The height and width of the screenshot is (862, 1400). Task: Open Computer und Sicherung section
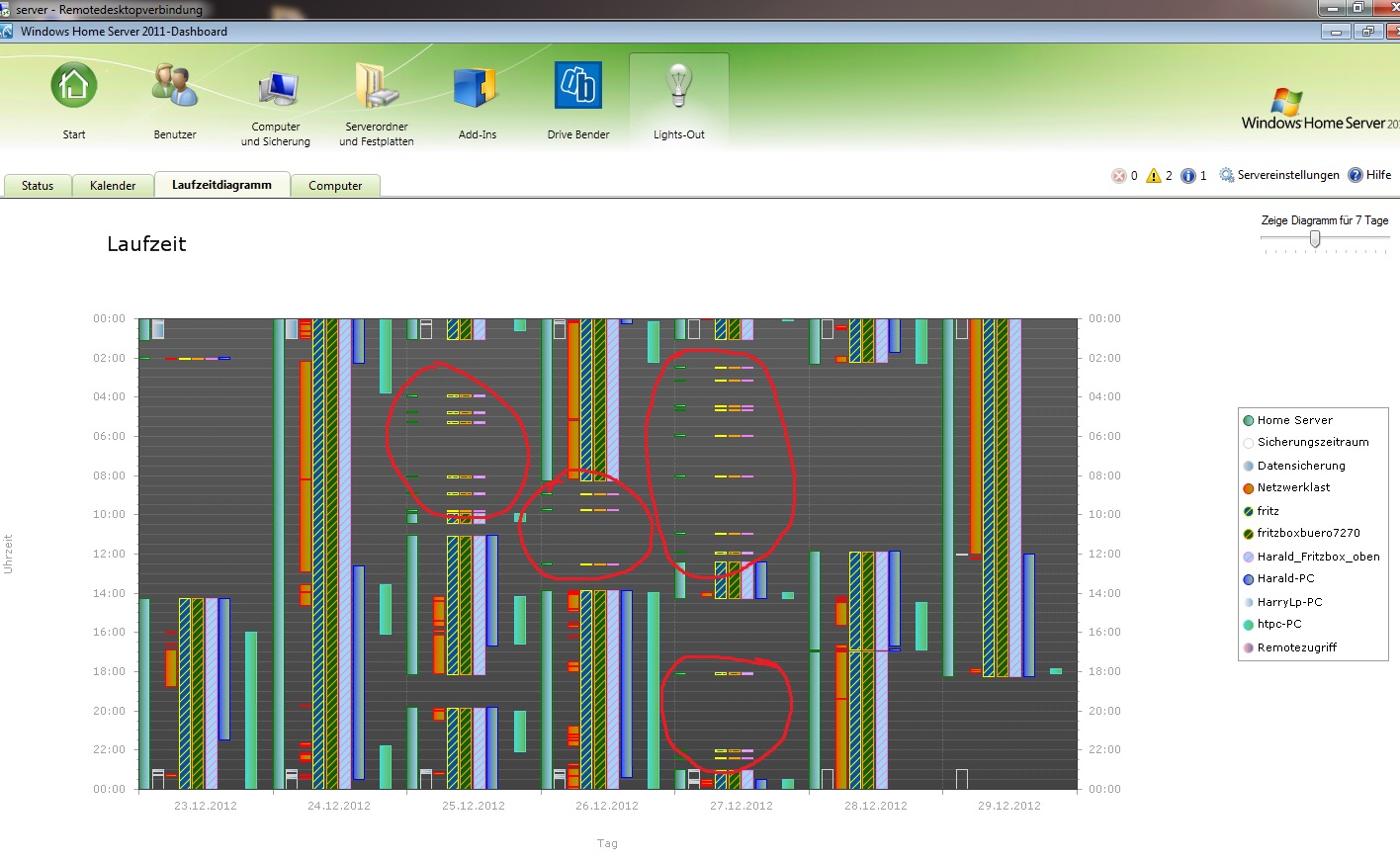(277, 91)
